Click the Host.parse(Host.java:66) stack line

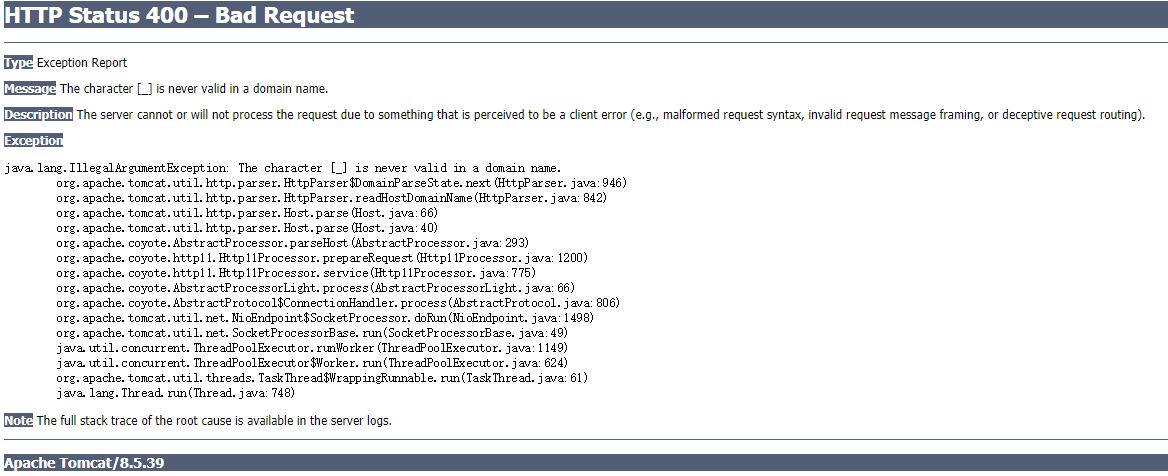pyautogui.click(x=247, y=213)
